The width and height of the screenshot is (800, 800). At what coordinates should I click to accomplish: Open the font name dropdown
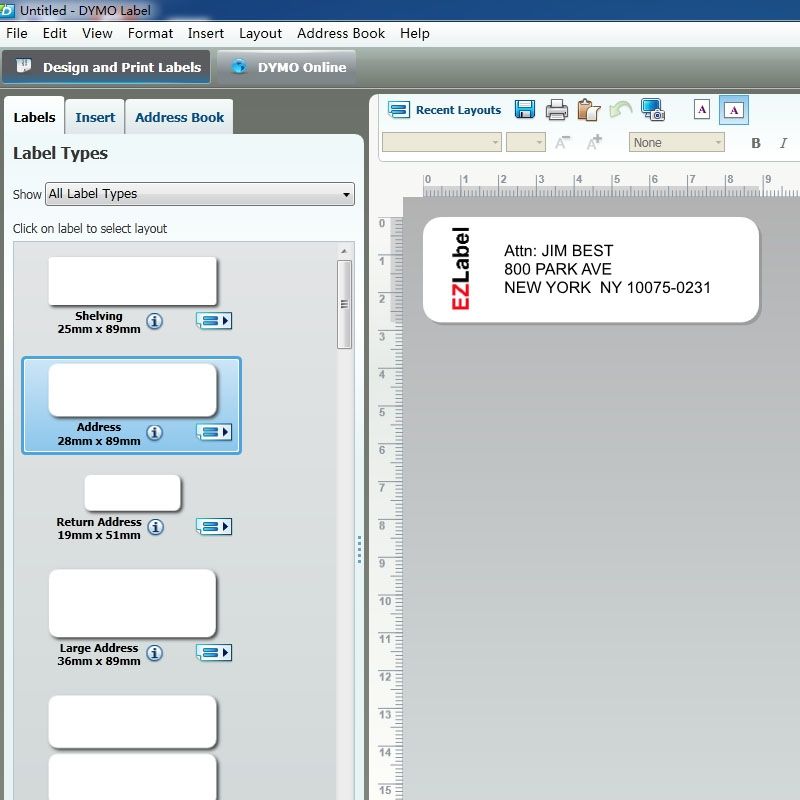pos(441,143)
